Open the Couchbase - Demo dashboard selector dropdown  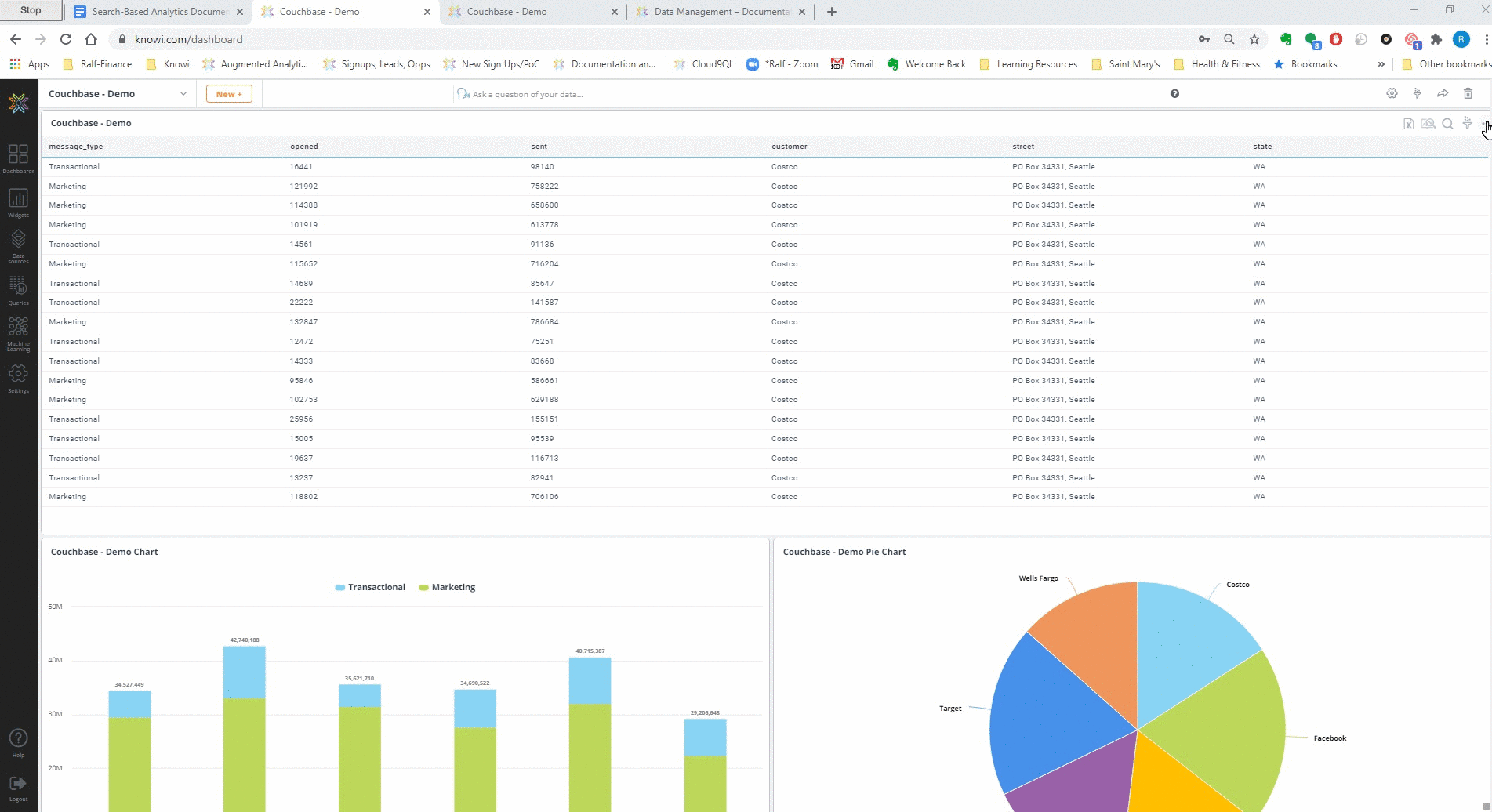(118, 93)
